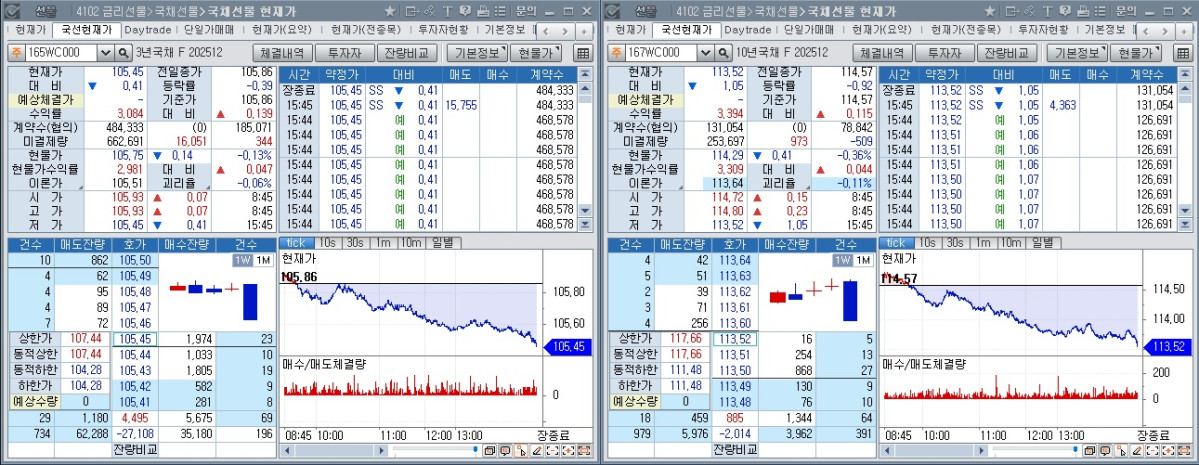The width and height of the screenshot is (1199, 465).
Task: Toggle 1W candle view in 10년국채 window
Action: click(841, 260)
